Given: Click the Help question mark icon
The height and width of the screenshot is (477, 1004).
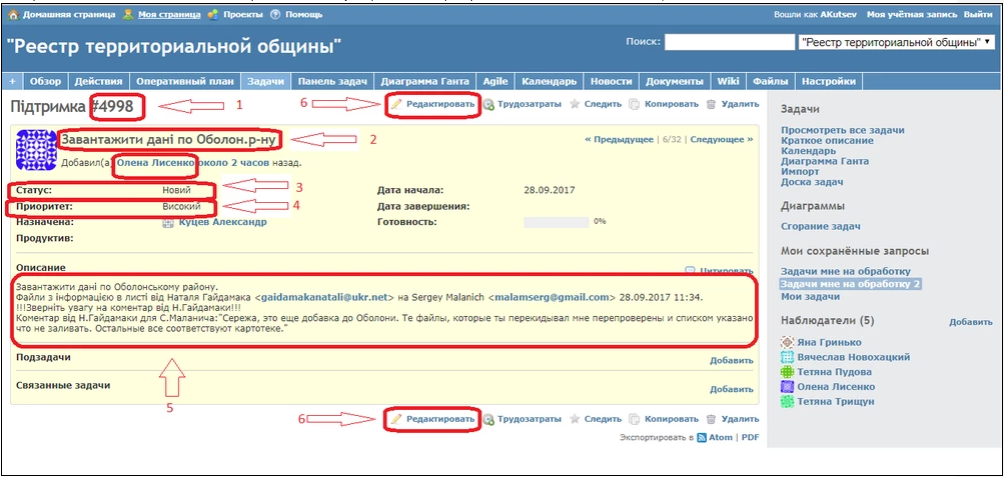Looking at the screenshot, I should 275,16.
